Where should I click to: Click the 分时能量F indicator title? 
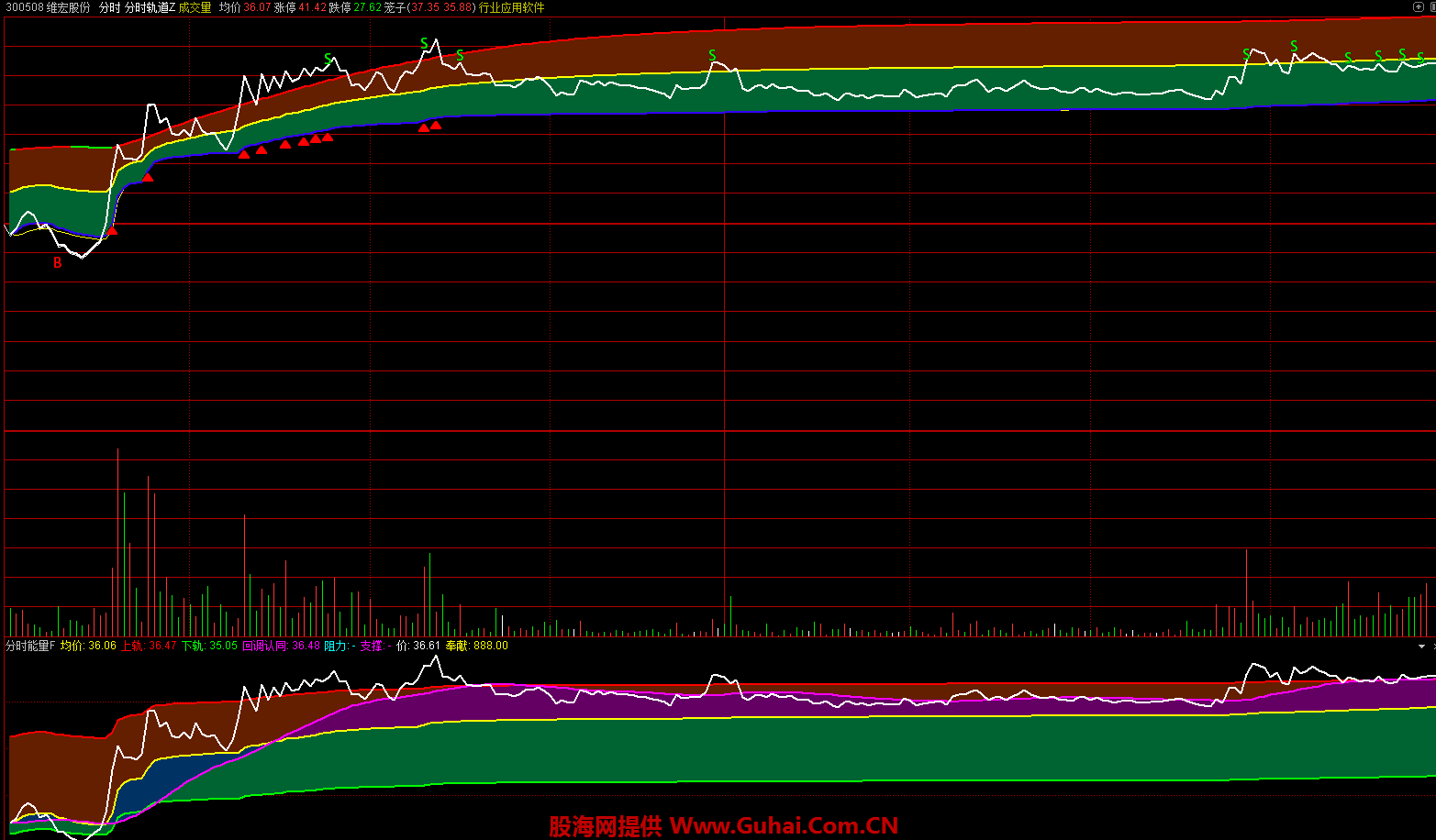pos(30,646)
